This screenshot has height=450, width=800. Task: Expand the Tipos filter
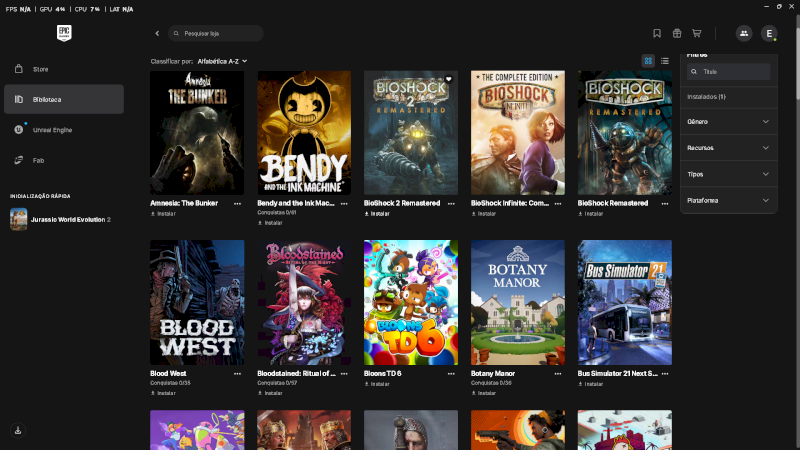(x=729, y=174)
